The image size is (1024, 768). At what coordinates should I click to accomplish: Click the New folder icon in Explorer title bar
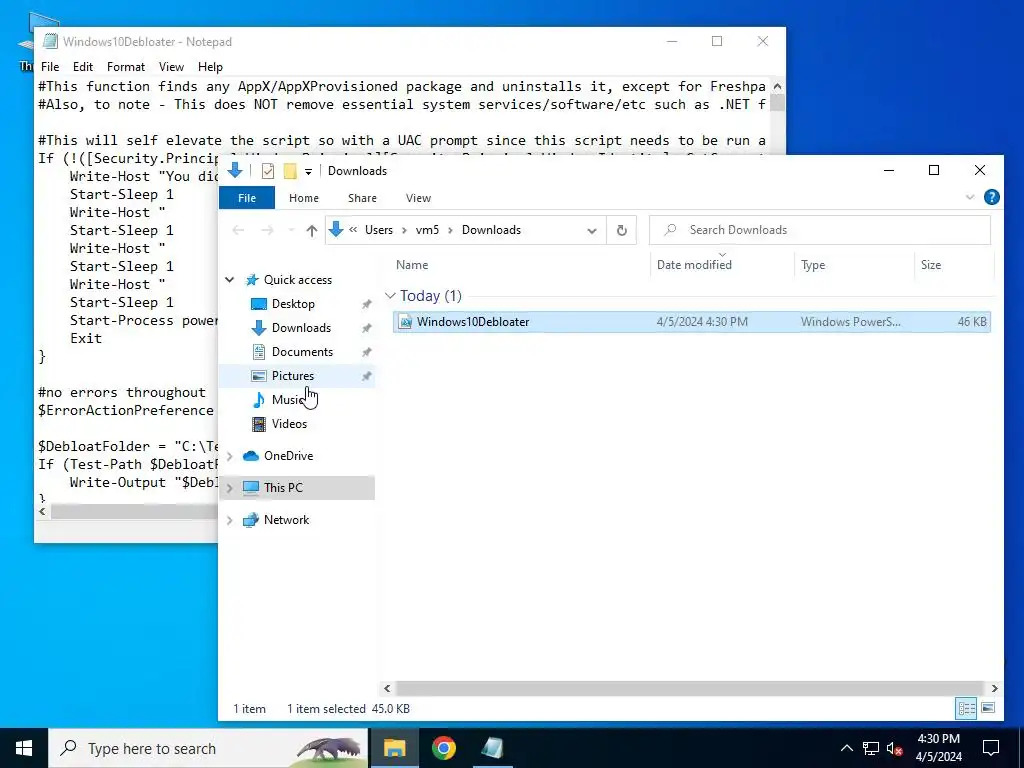pyautogui.click(x=290, y=171)
